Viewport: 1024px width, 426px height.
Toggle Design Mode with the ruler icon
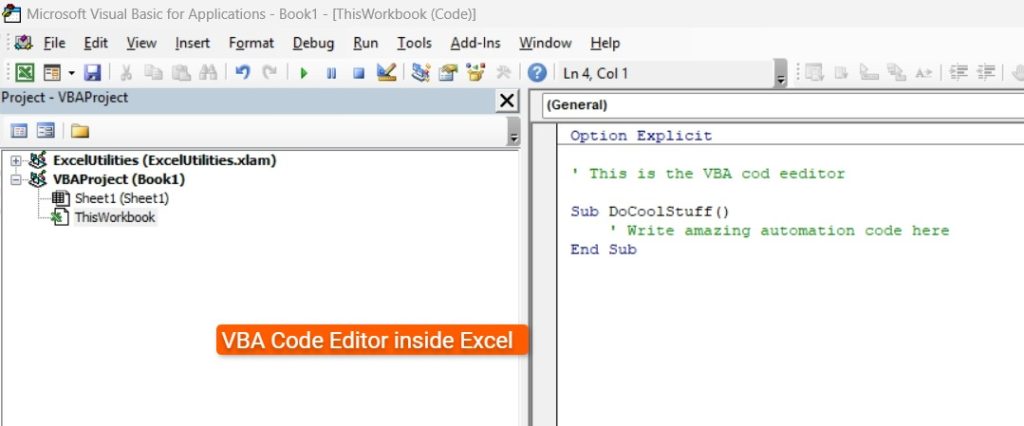[387, 73]
